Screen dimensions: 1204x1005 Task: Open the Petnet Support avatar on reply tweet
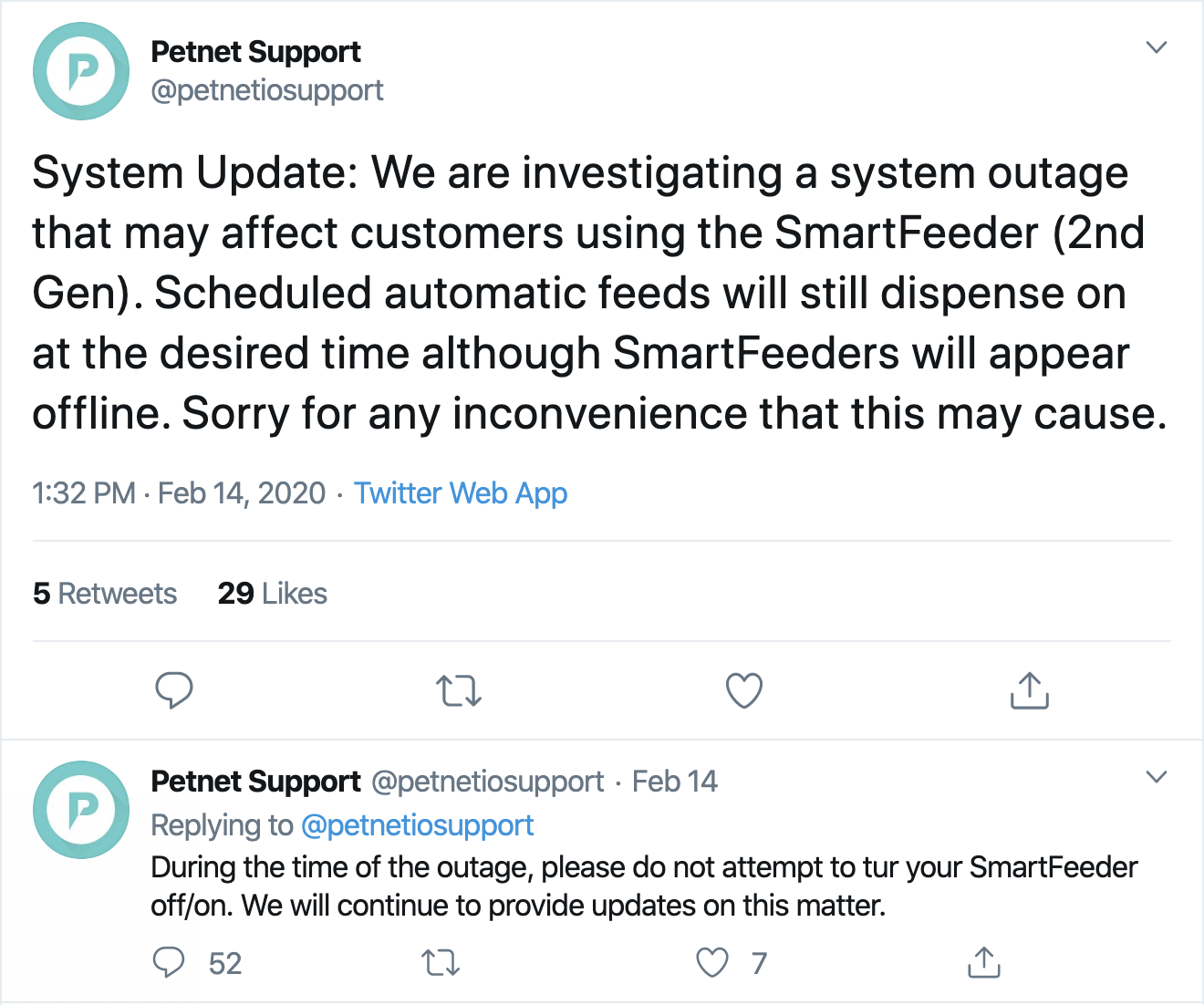coord(81,810)
